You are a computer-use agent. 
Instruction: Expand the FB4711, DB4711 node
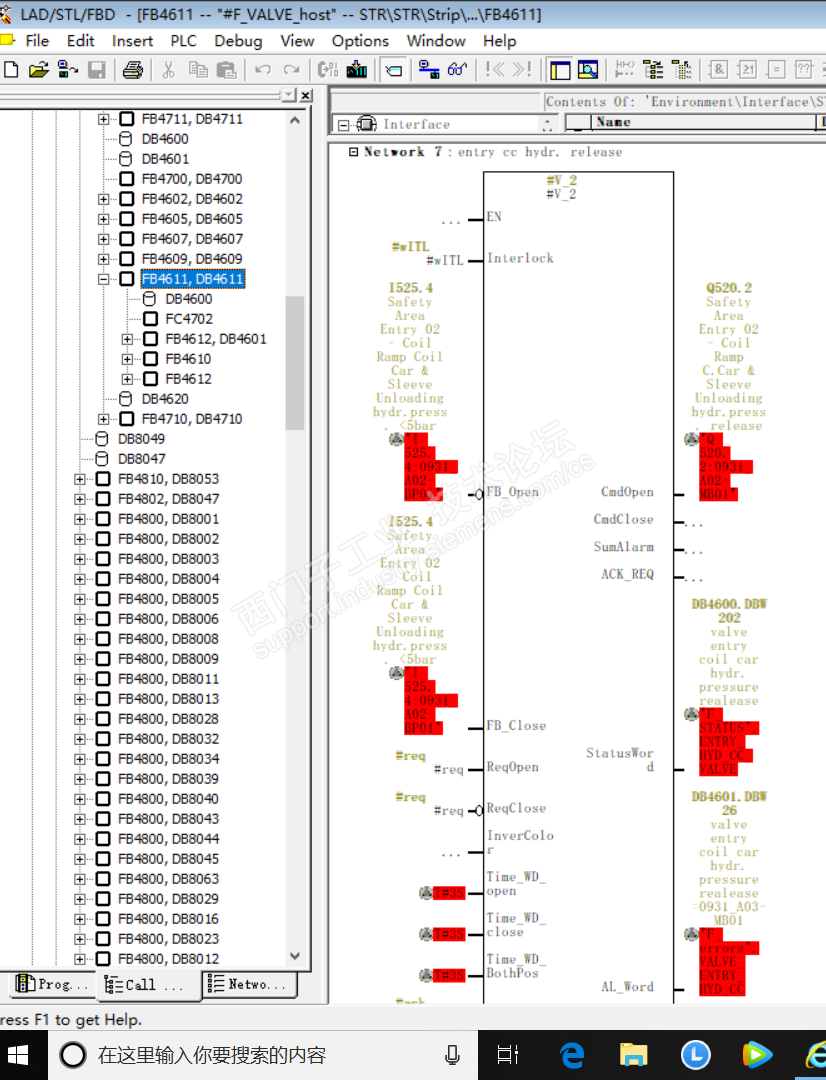pos(103,119)
